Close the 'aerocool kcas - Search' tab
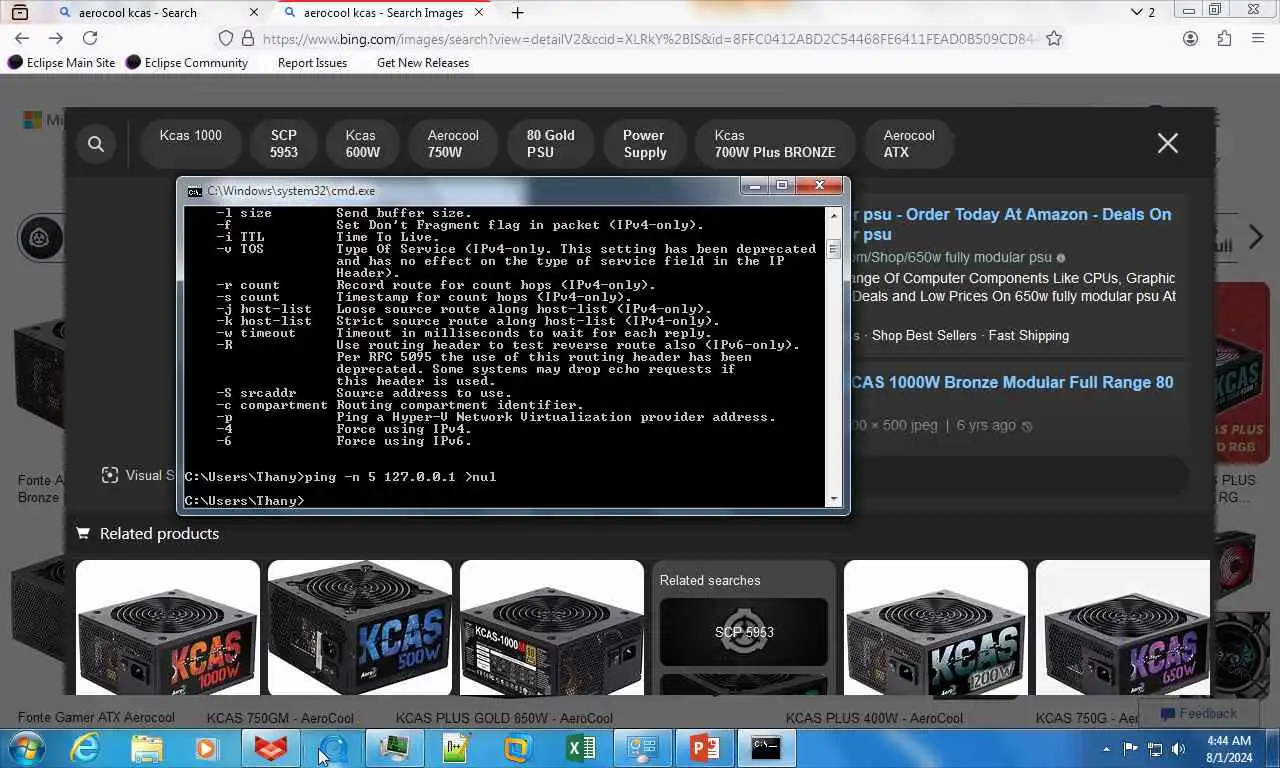Screen dimensions: 1280x768 [x=254, y=12]
